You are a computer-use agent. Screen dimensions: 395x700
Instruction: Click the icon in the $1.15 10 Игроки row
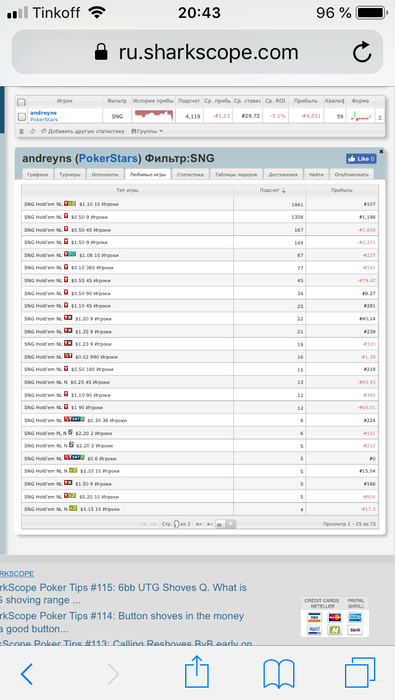tap(73, 508)
